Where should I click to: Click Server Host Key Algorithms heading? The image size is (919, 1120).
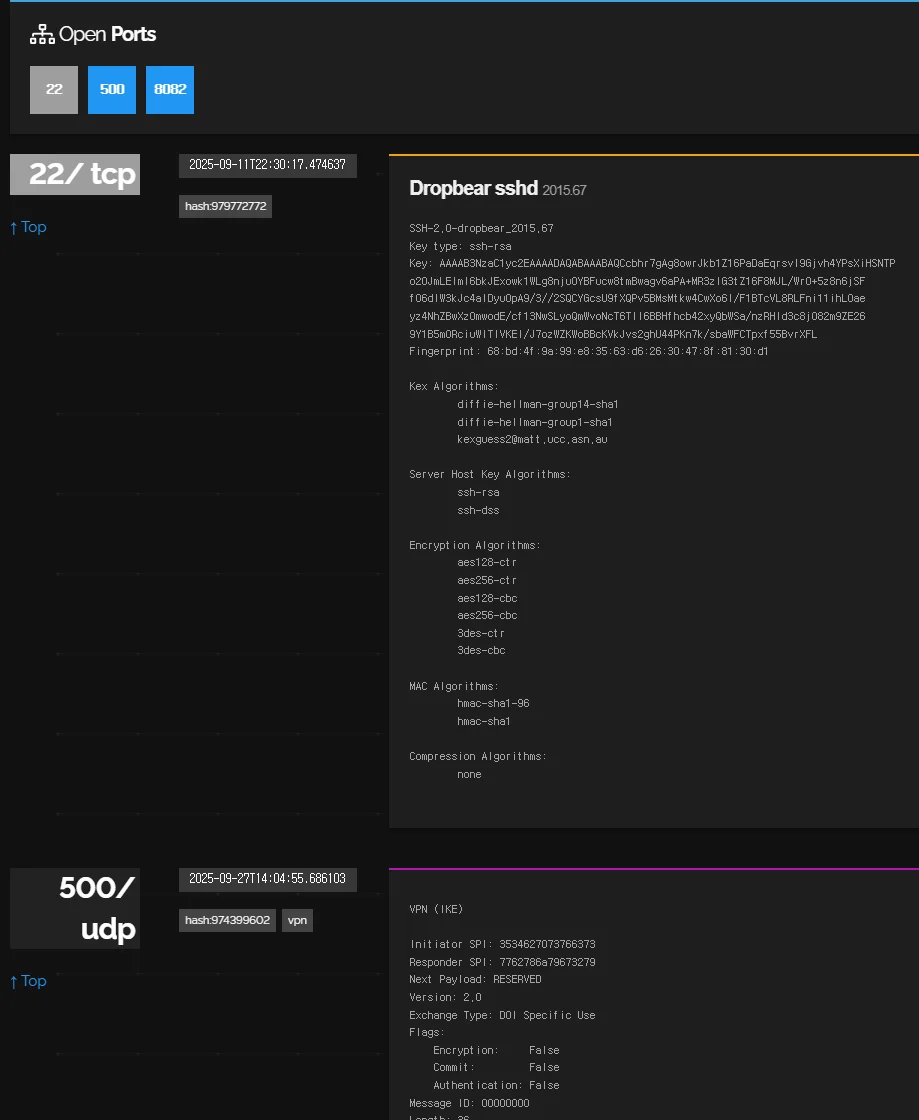tap(490, 474)
